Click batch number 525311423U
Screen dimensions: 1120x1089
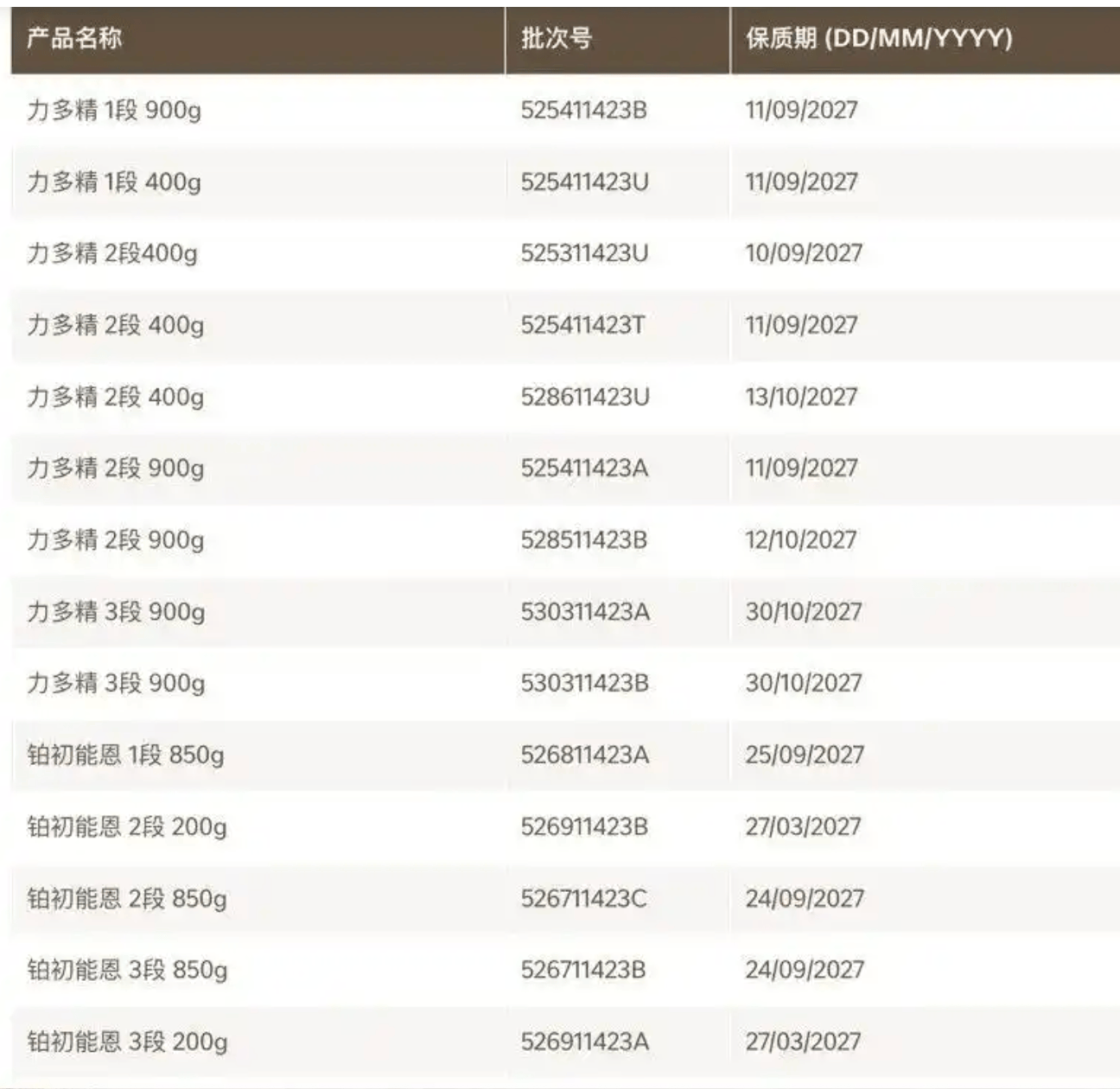(x=584, y=253)
